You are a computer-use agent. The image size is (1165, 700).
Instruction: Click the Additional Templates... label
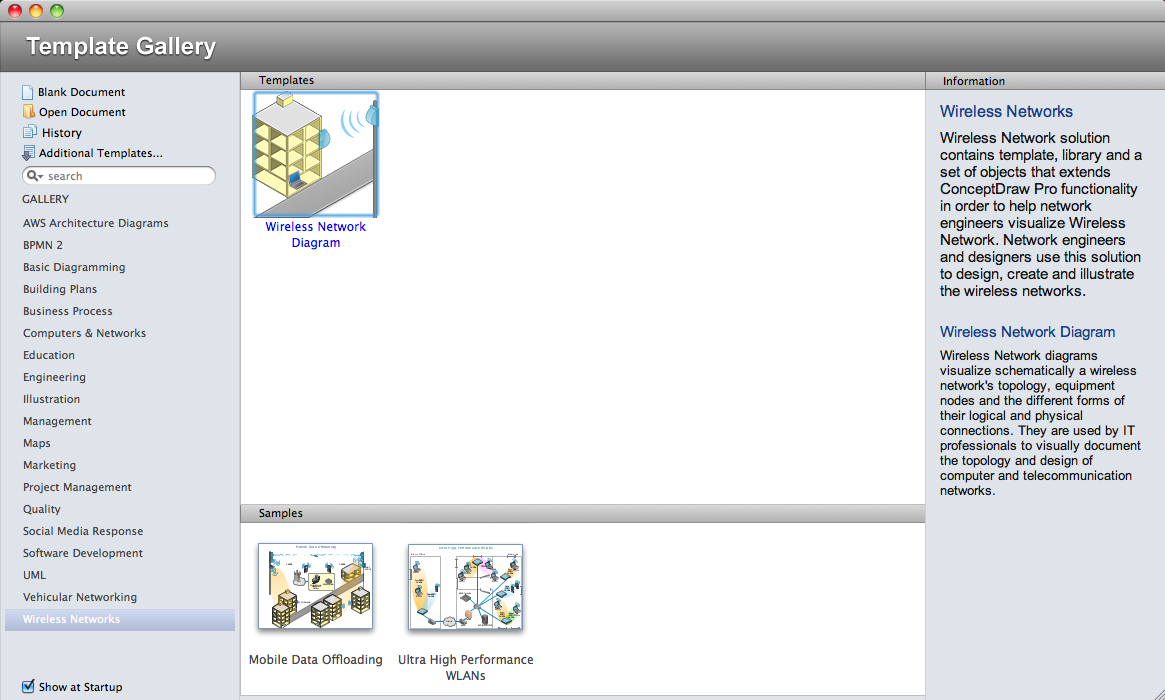100,153
